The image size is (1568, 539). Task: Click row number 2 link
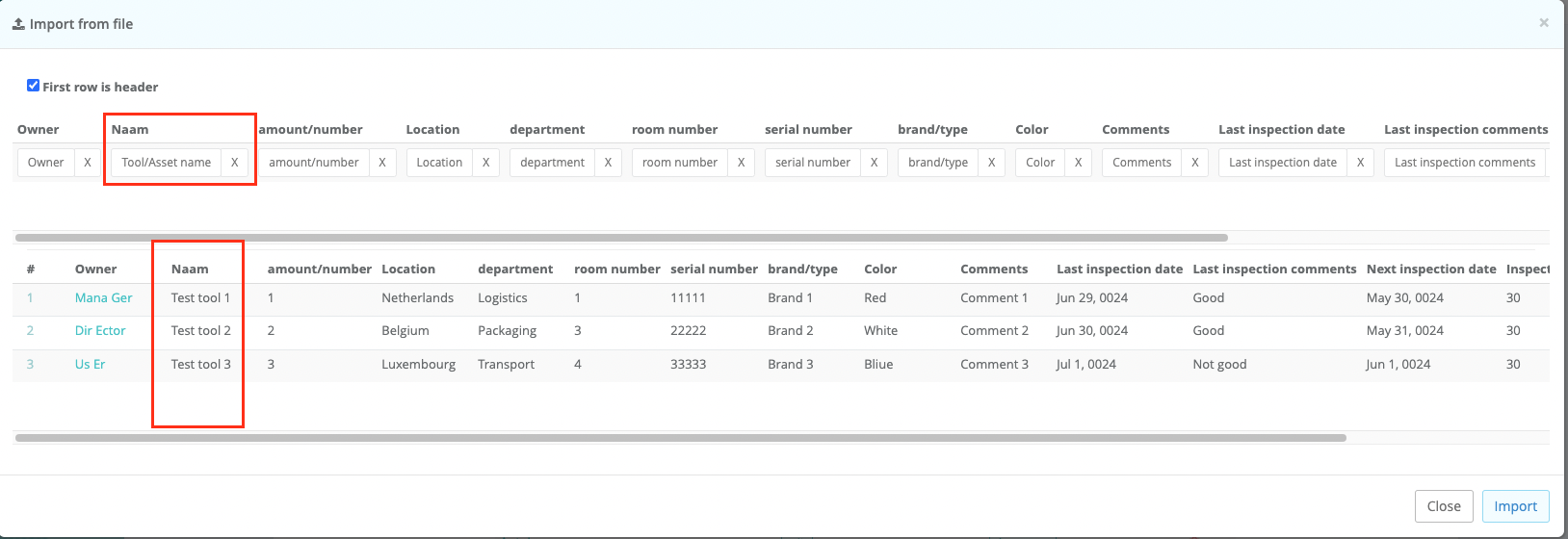click(x=30, y=331)
